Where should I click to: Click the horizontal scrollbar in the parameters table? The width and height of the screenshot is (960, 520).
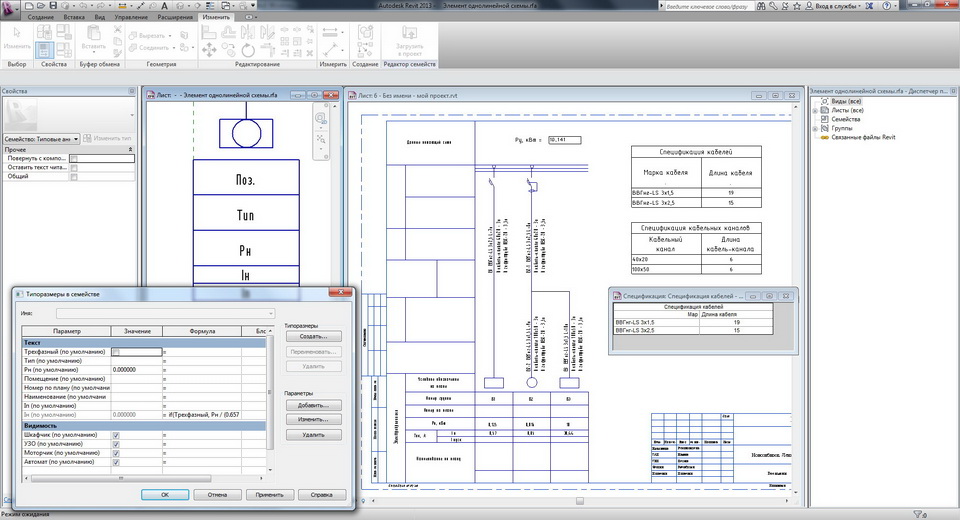click(121, 478)
